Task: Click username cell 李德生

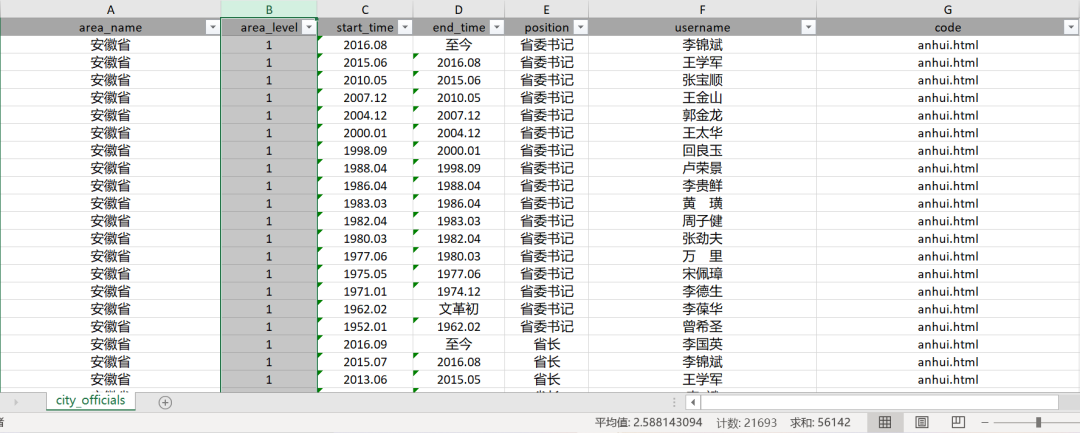Action: click(x=703, y=291)
